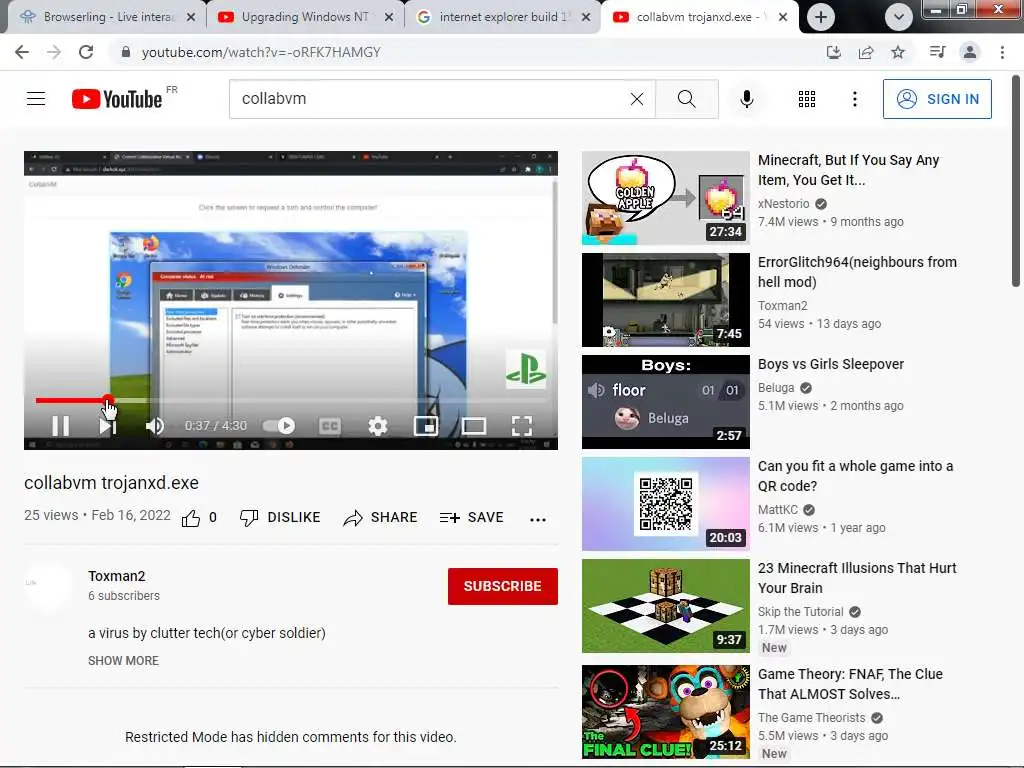Seek on the video progress bar
Viewport: 1024px width, 768px height.
click(x=291, y=400)
